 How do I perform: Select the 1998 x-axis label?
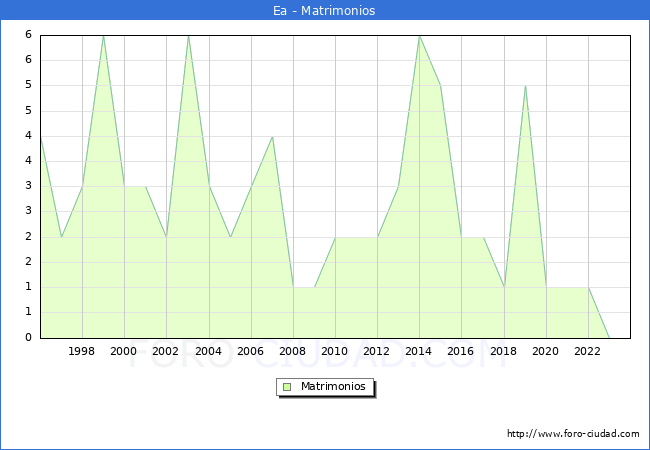(82, 351)
